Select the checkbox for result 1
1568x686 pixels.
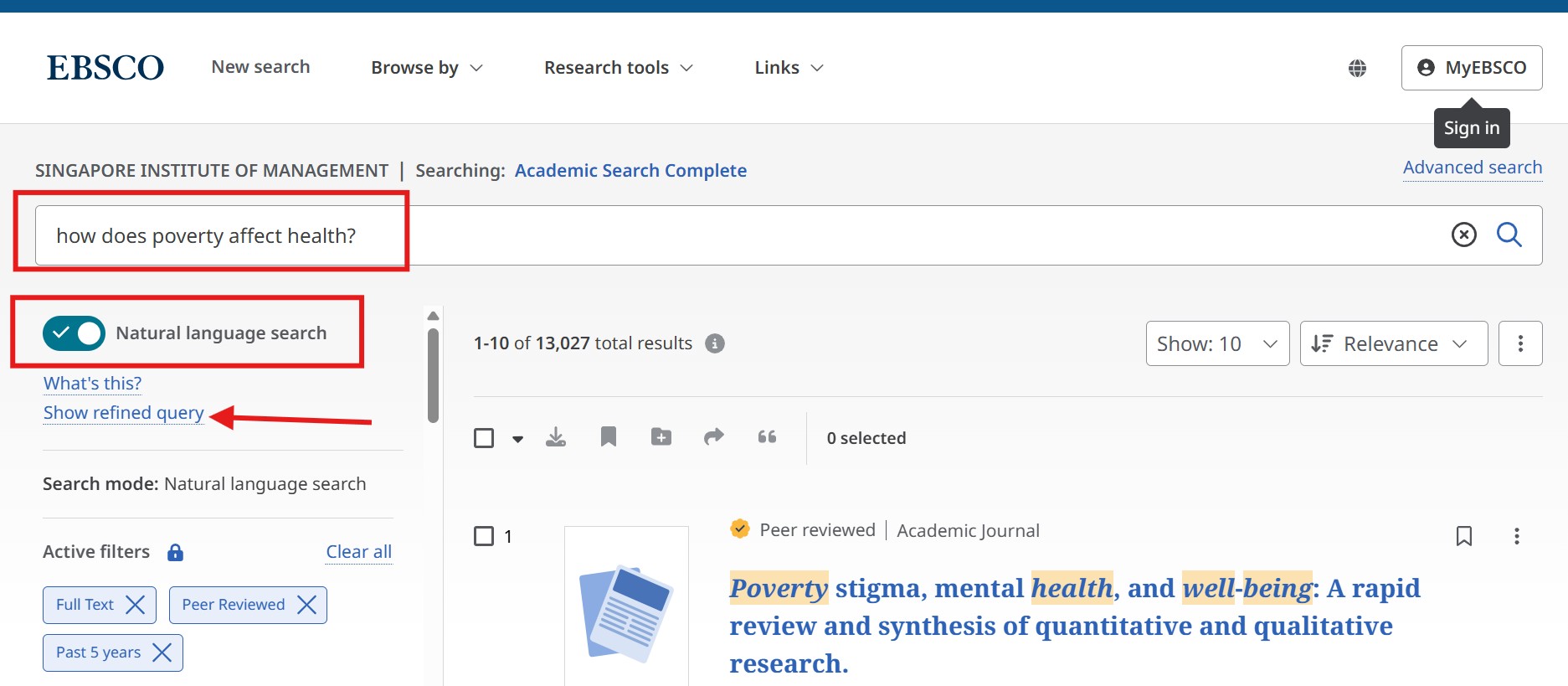(484, 536)
